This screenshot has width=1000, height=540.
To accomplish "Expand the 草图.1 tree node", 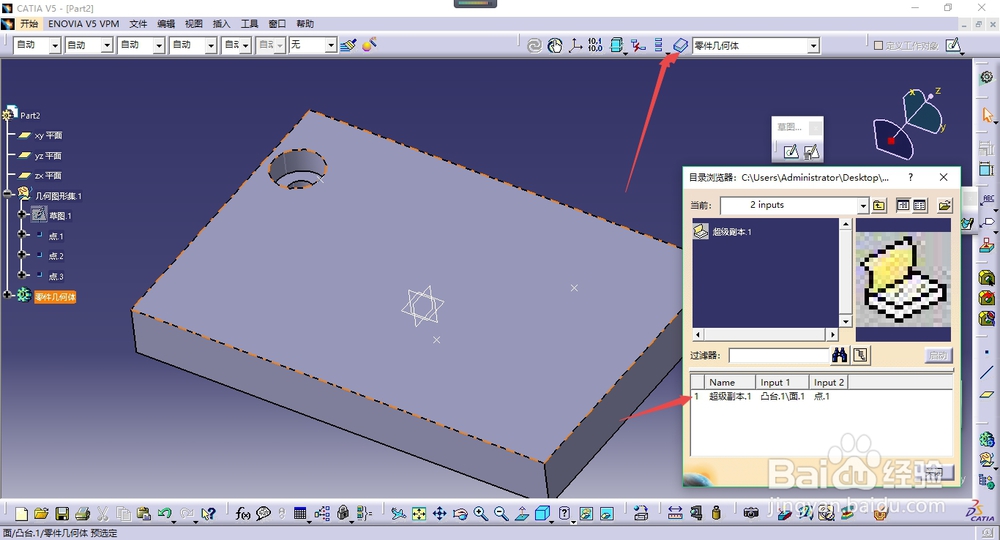I will point(21,214).
